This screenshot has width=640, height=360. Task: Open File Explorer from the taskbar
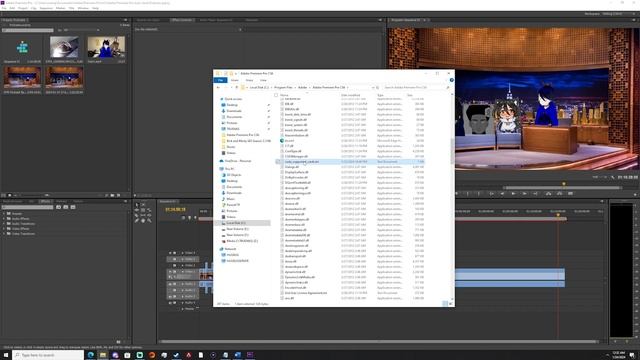(103, 355)
